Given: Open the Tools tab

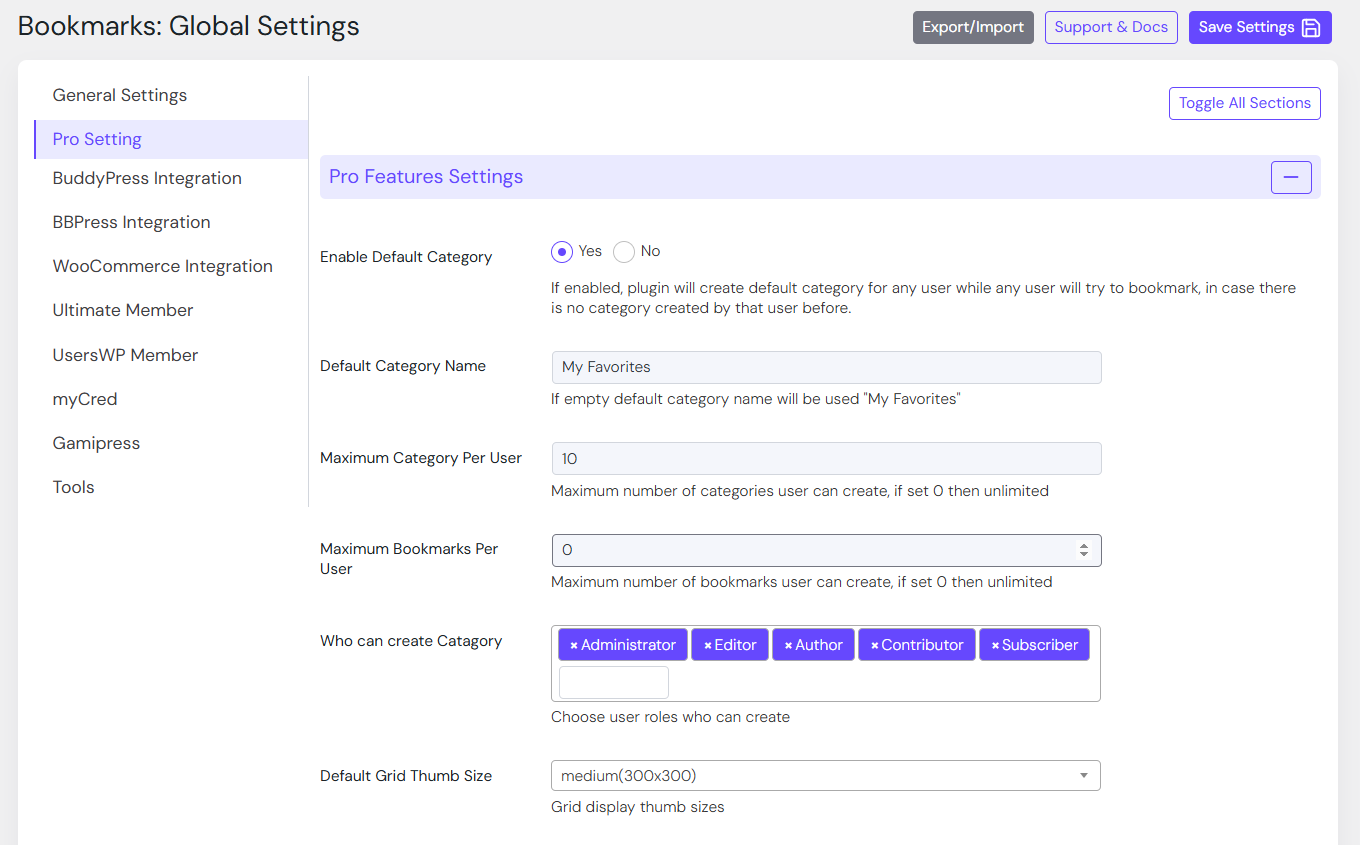Looking at the screenshot, I should tap(73, 487).
